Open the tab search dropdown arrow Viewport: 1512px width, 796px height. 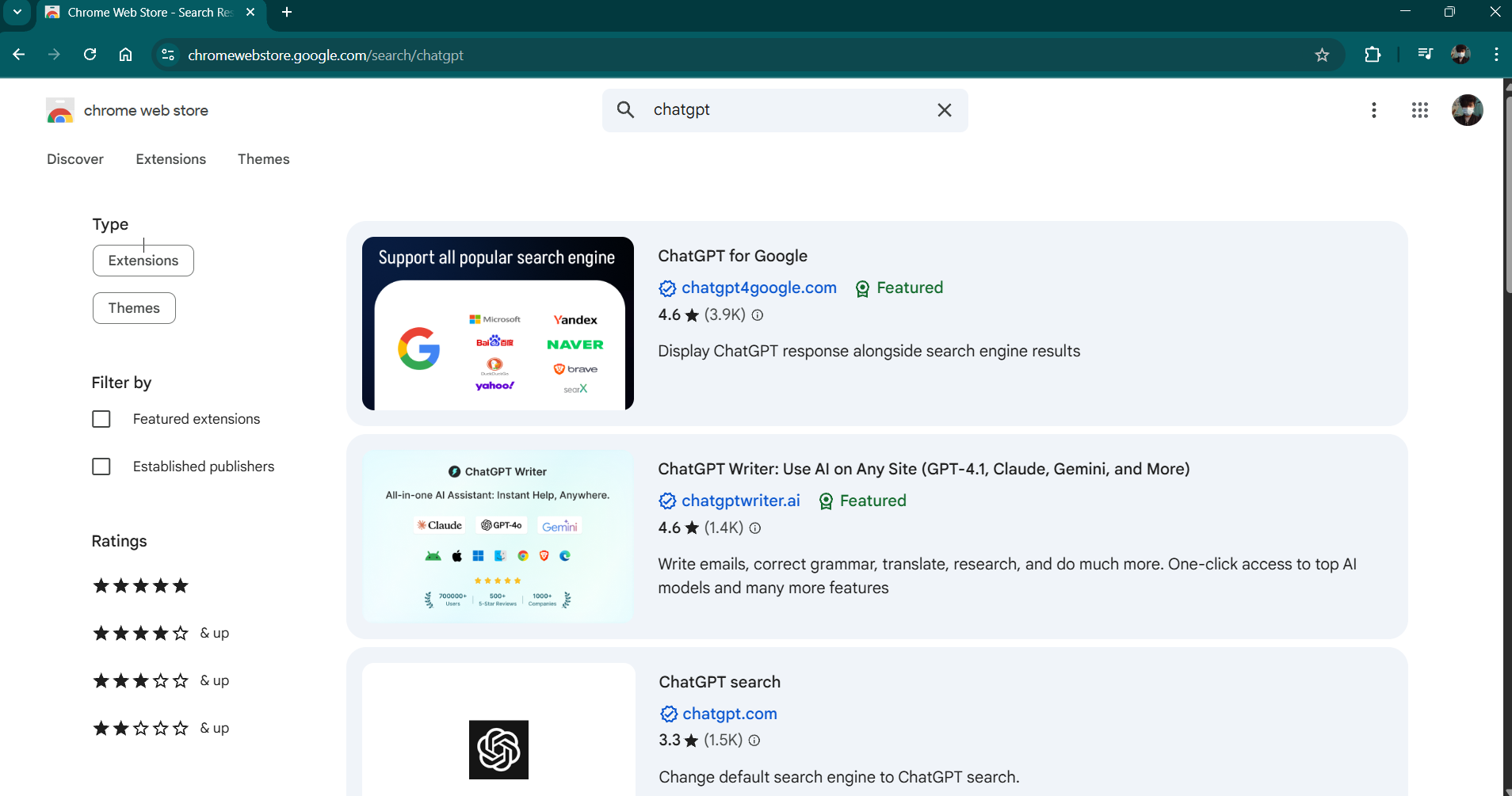click(17, 13)
